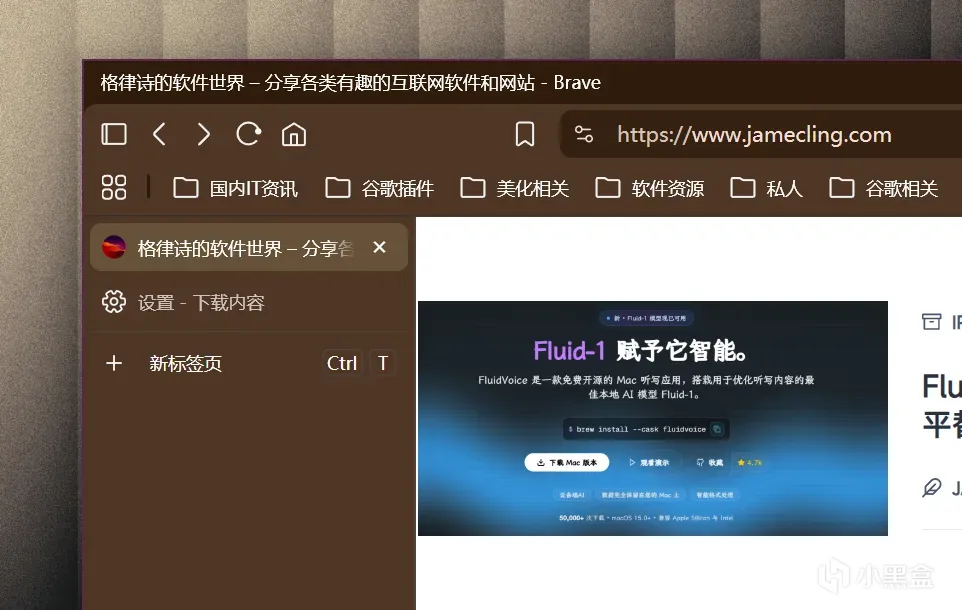
Task: Go forward with the right arrow
Action: coord(204,134)
